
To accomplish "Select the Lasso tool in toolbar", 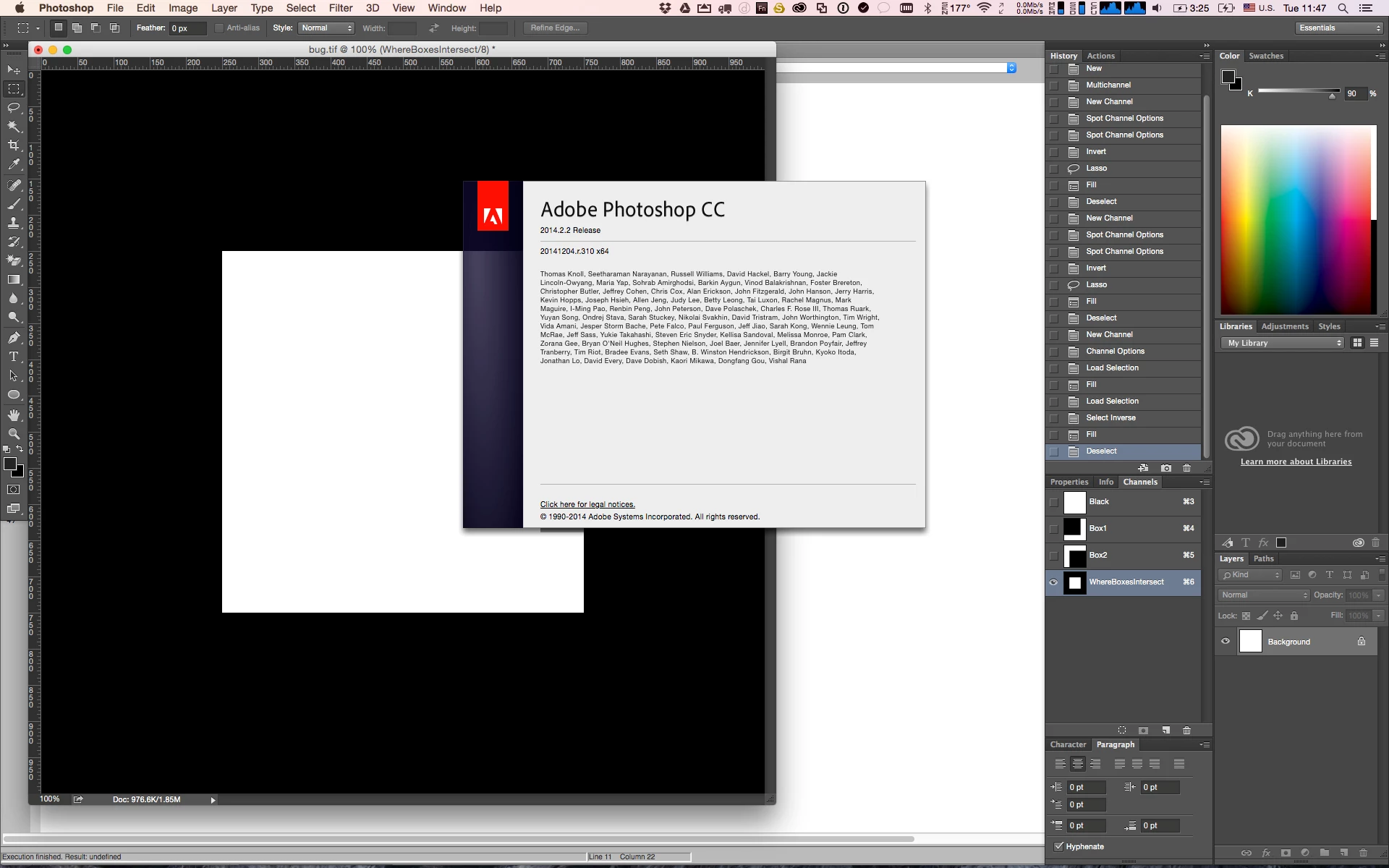I will pyautogui.click(x=14, y=108).
